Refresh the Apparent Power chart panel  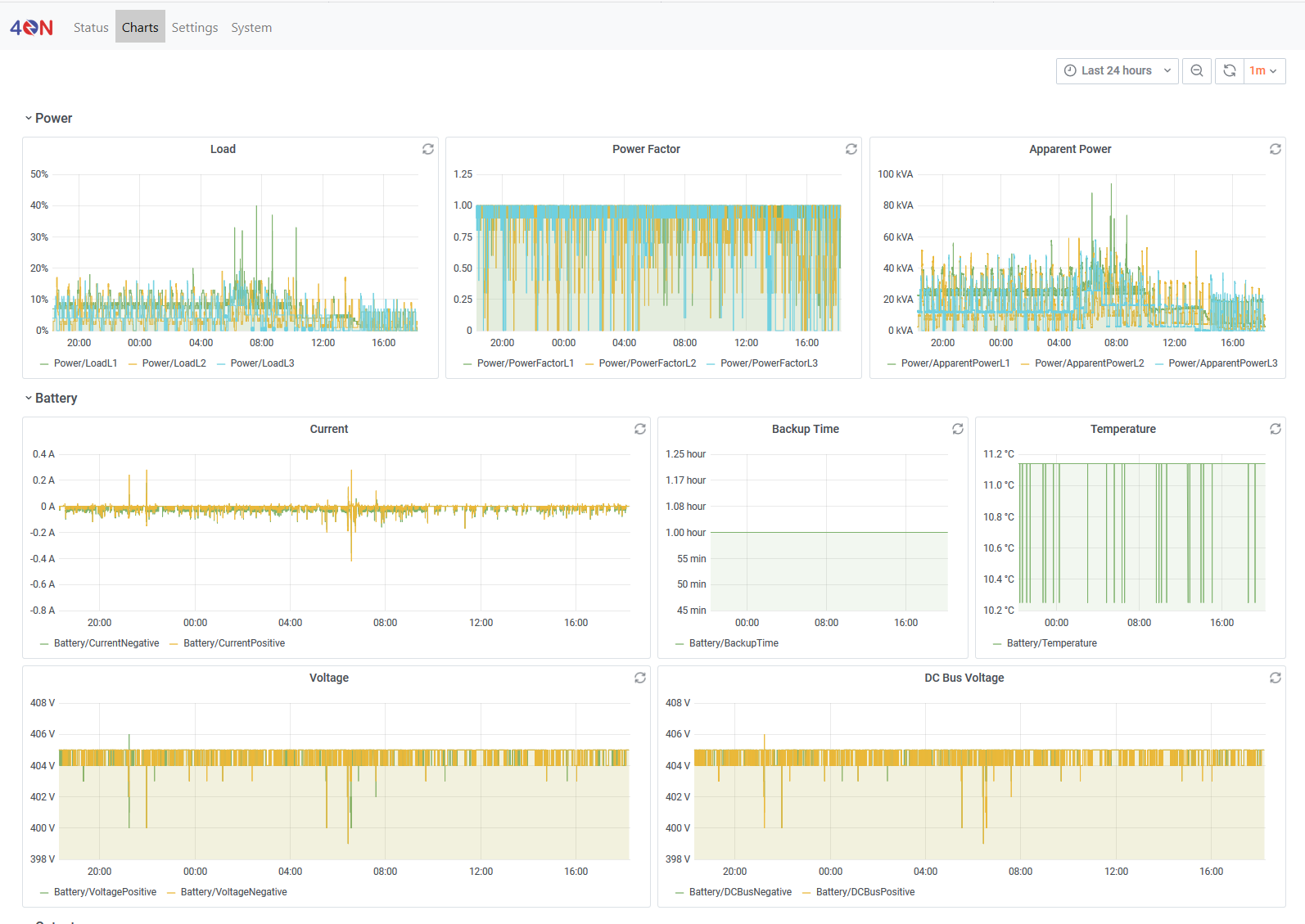point(1276,149)
